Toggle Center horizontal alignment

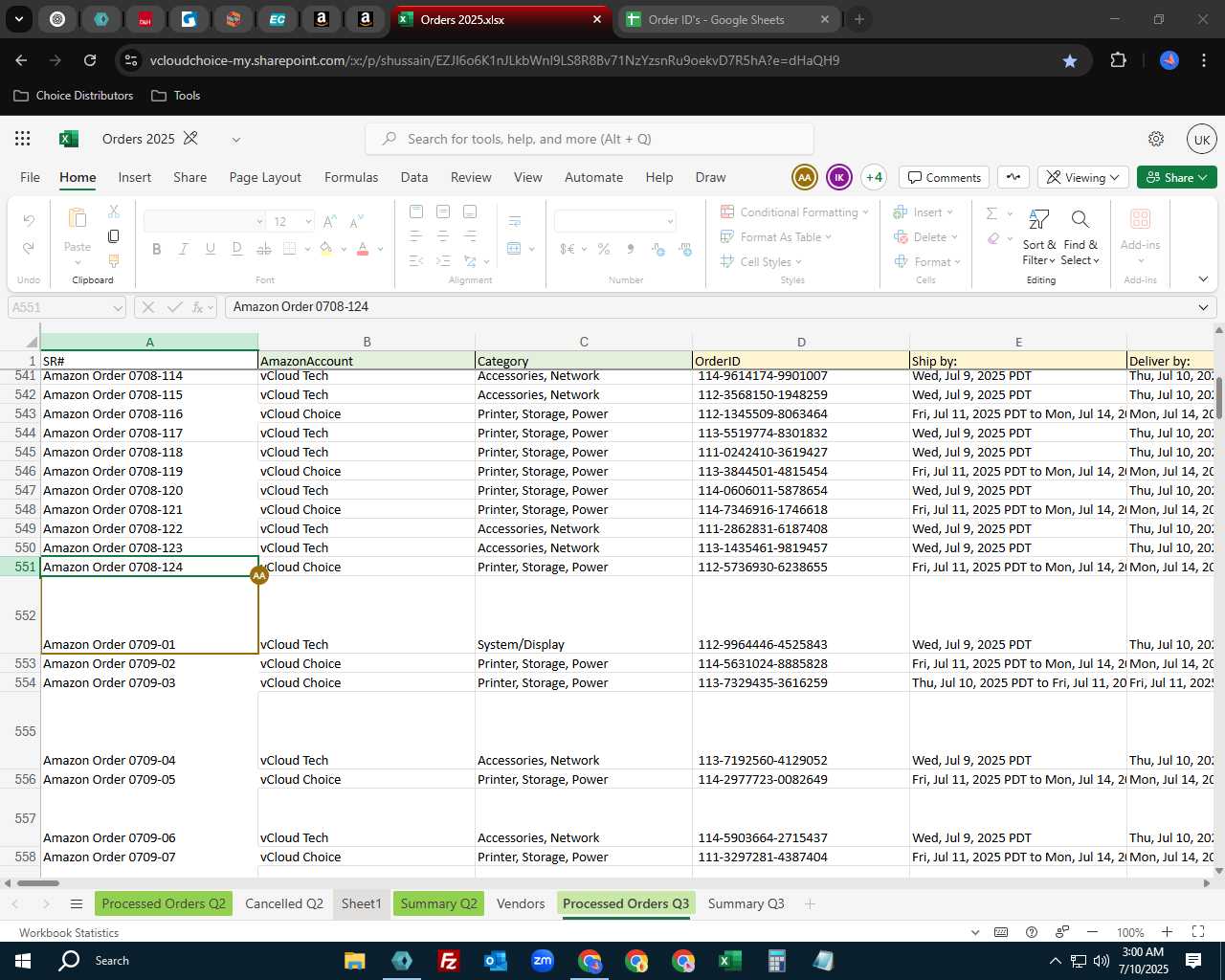[443, 236]
